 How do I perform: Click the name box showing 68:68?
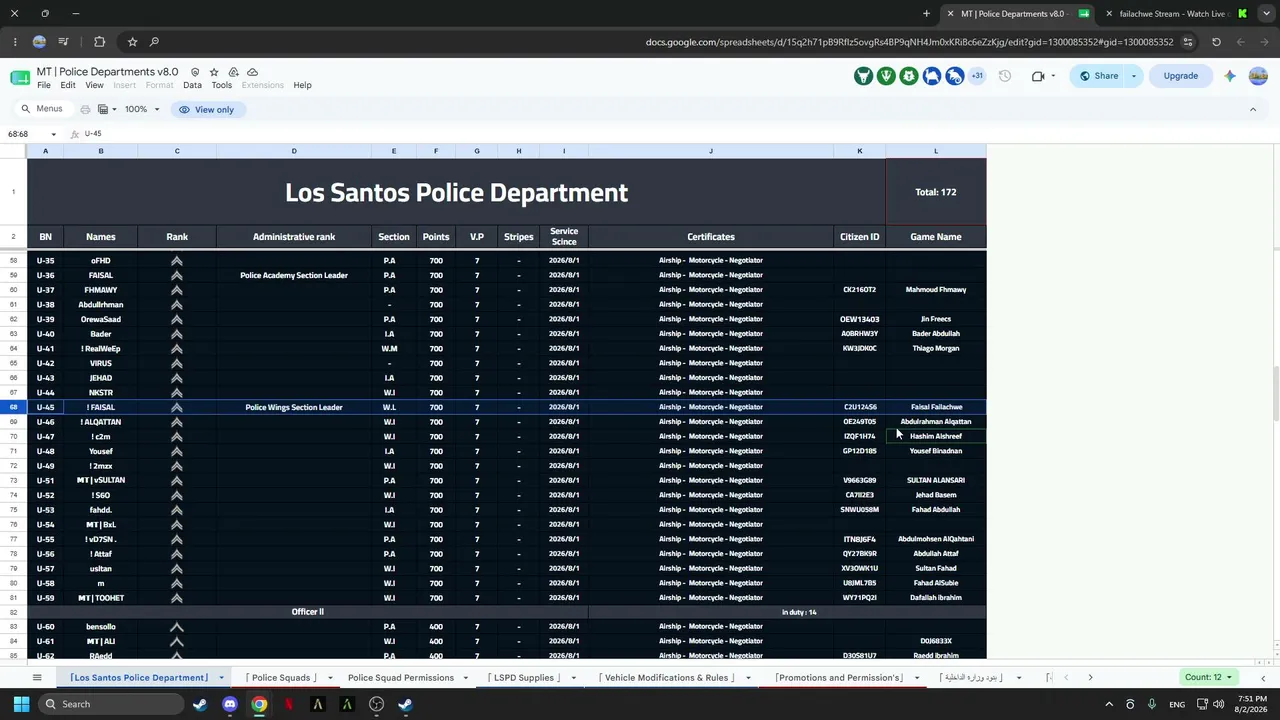(x=26, y=134)
